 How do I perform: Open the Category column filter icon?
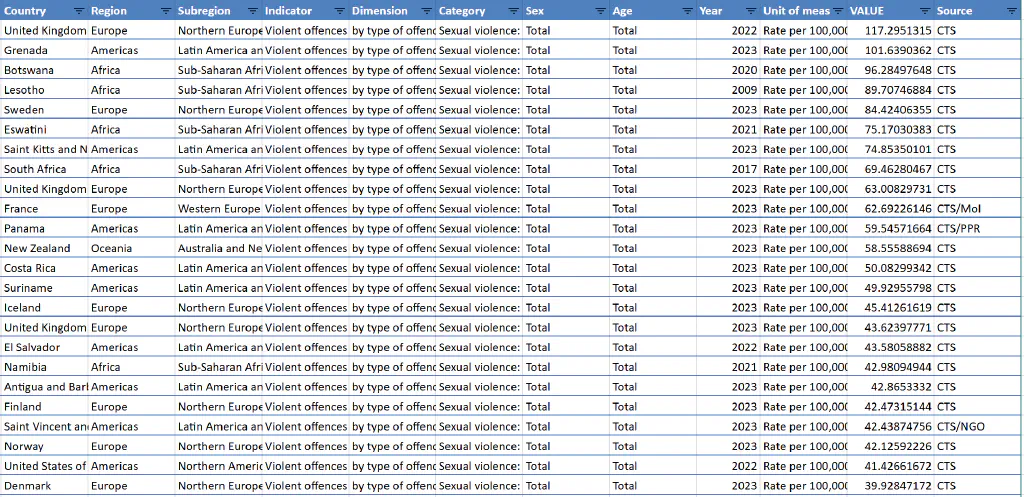[514, 11]
